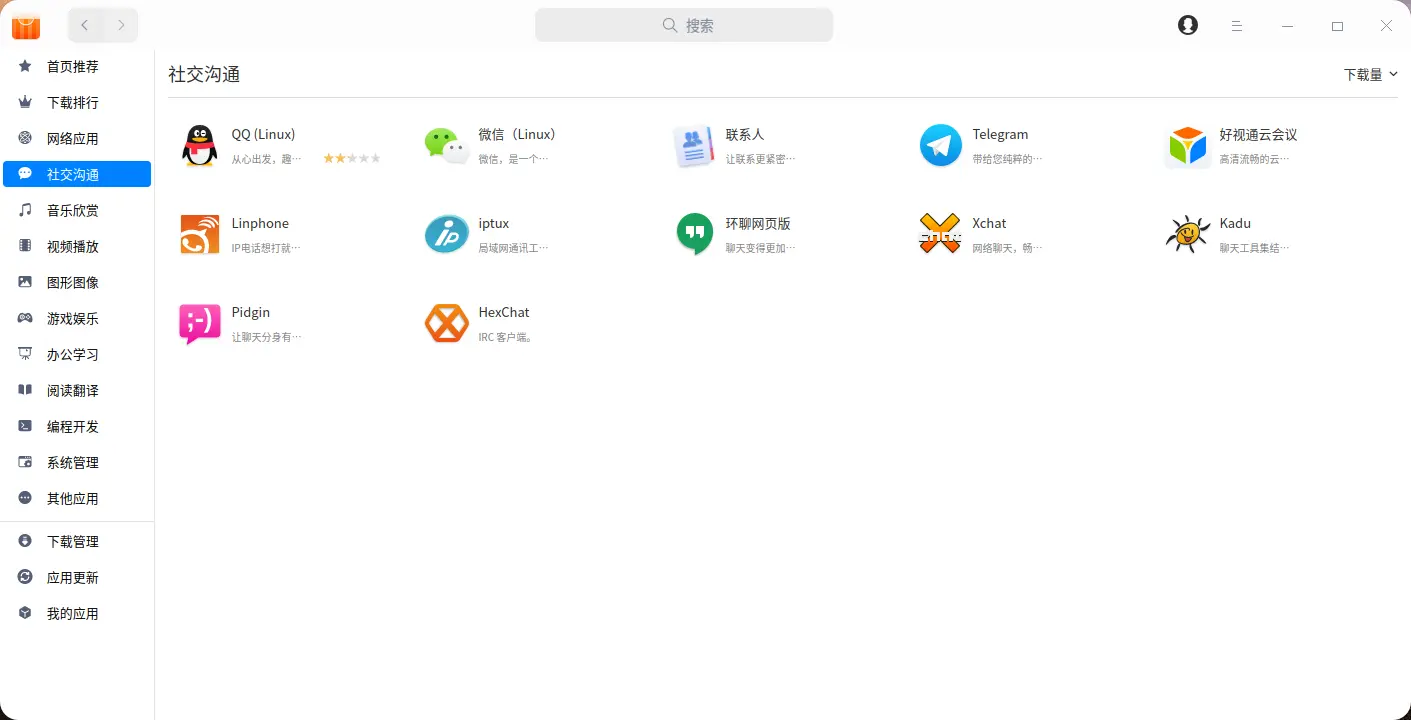Click the app store logo icon

26,26
